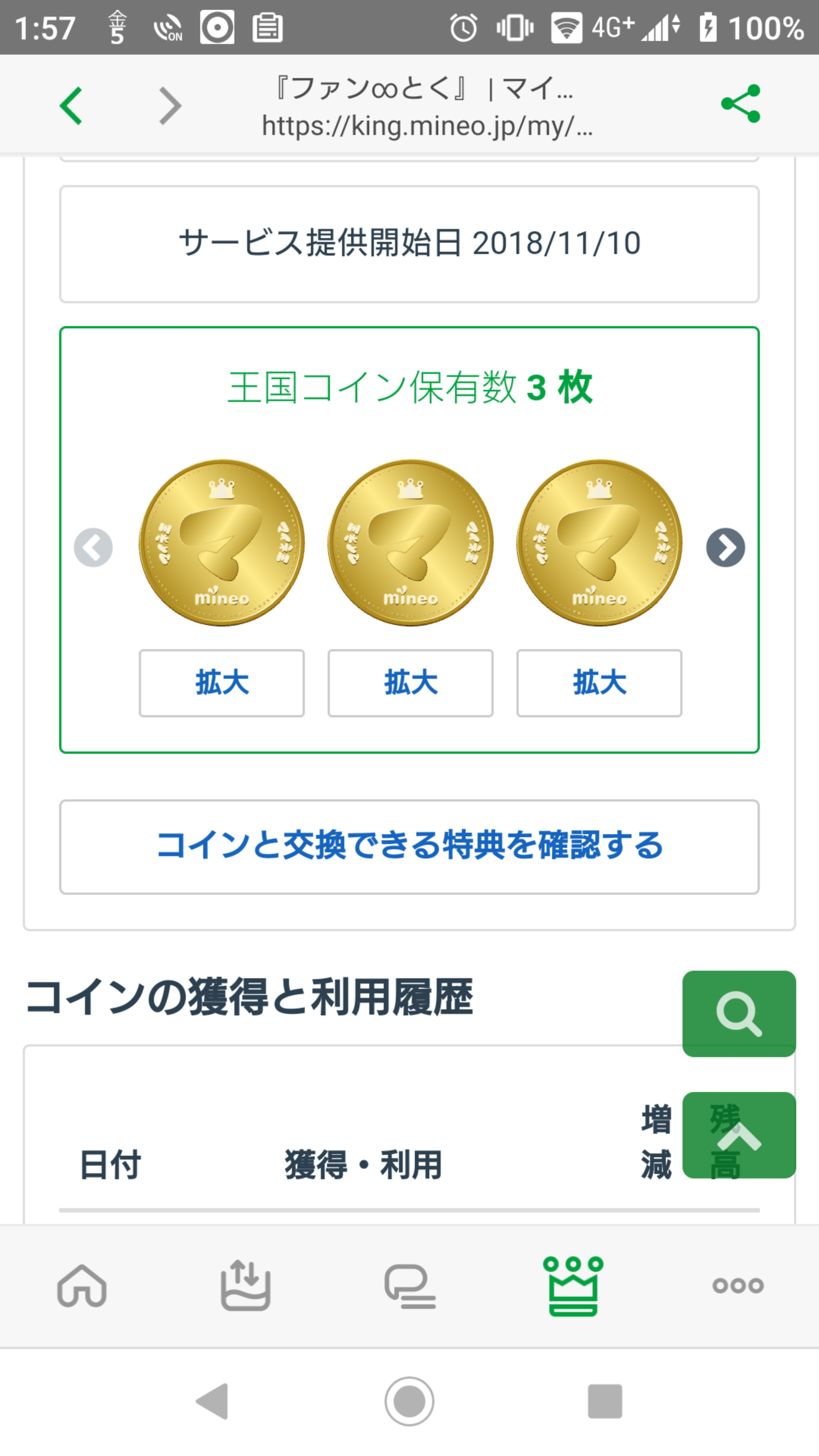Open コインと交換できる特典を確認する link
Screen dimensions: 819x1456
(409, 846)
